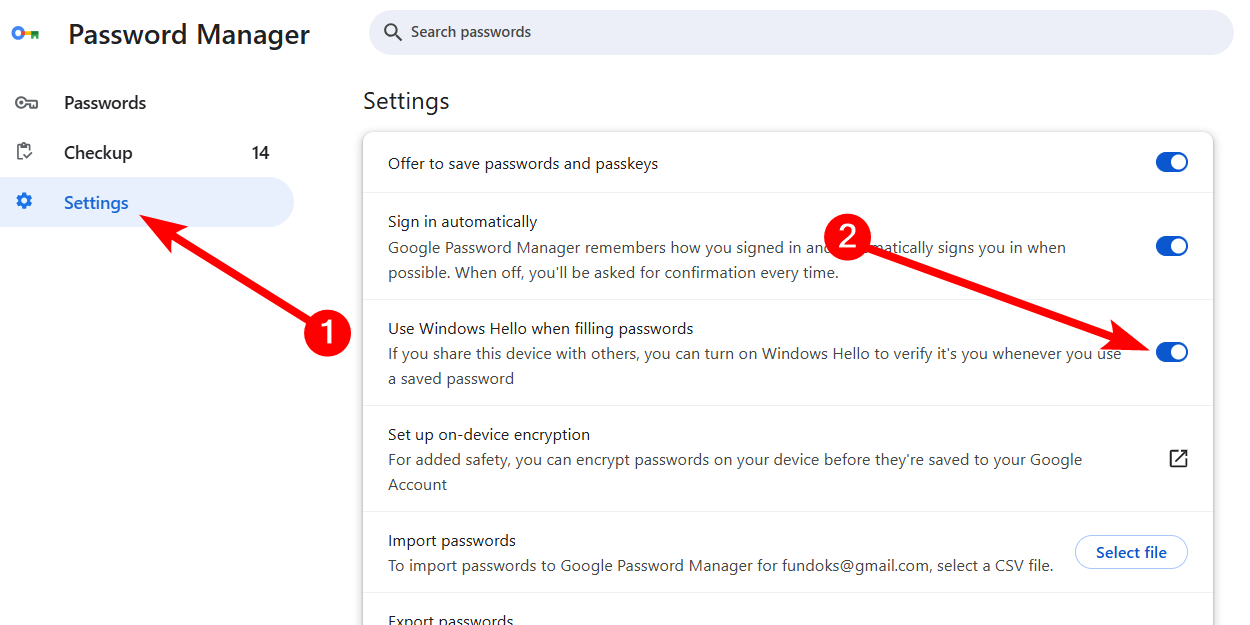
Task: Disable Windows Hello when filling passwords
Action: (1171, 352)
